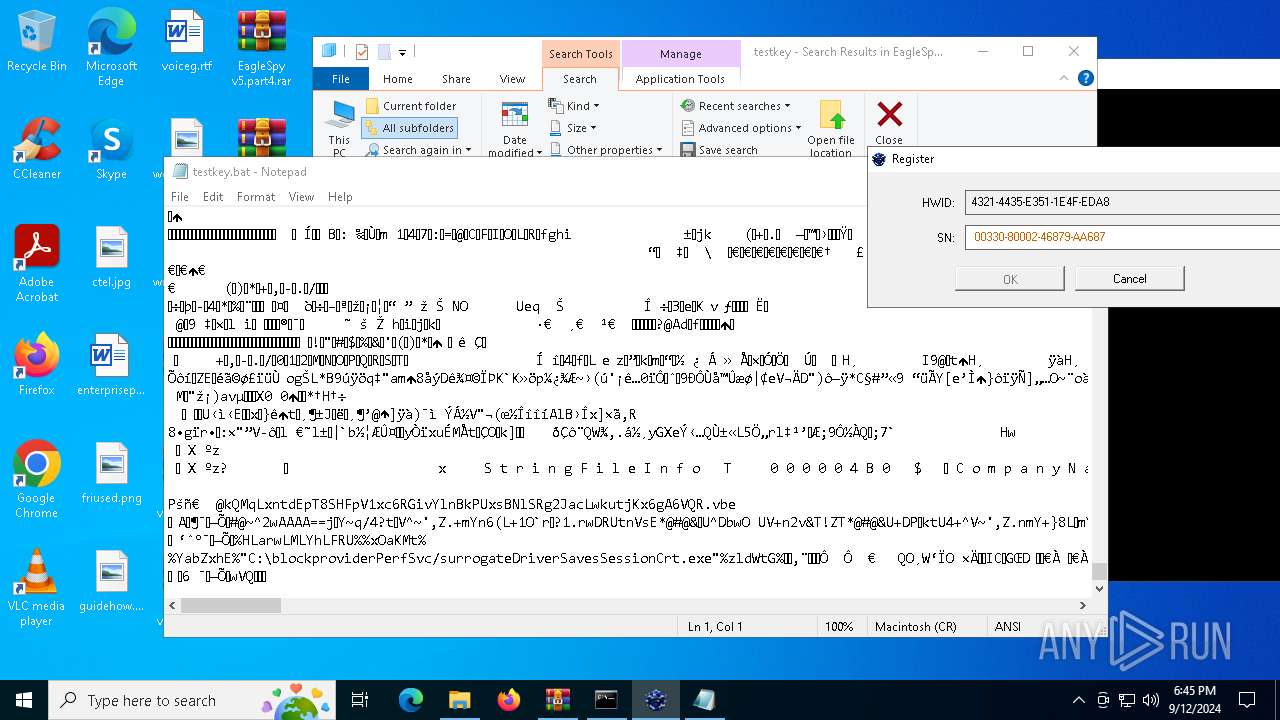Expand Recent searches dropdown
Image resolution: width=1280 pixels, height=720 pixels.
tap(735, 106)
